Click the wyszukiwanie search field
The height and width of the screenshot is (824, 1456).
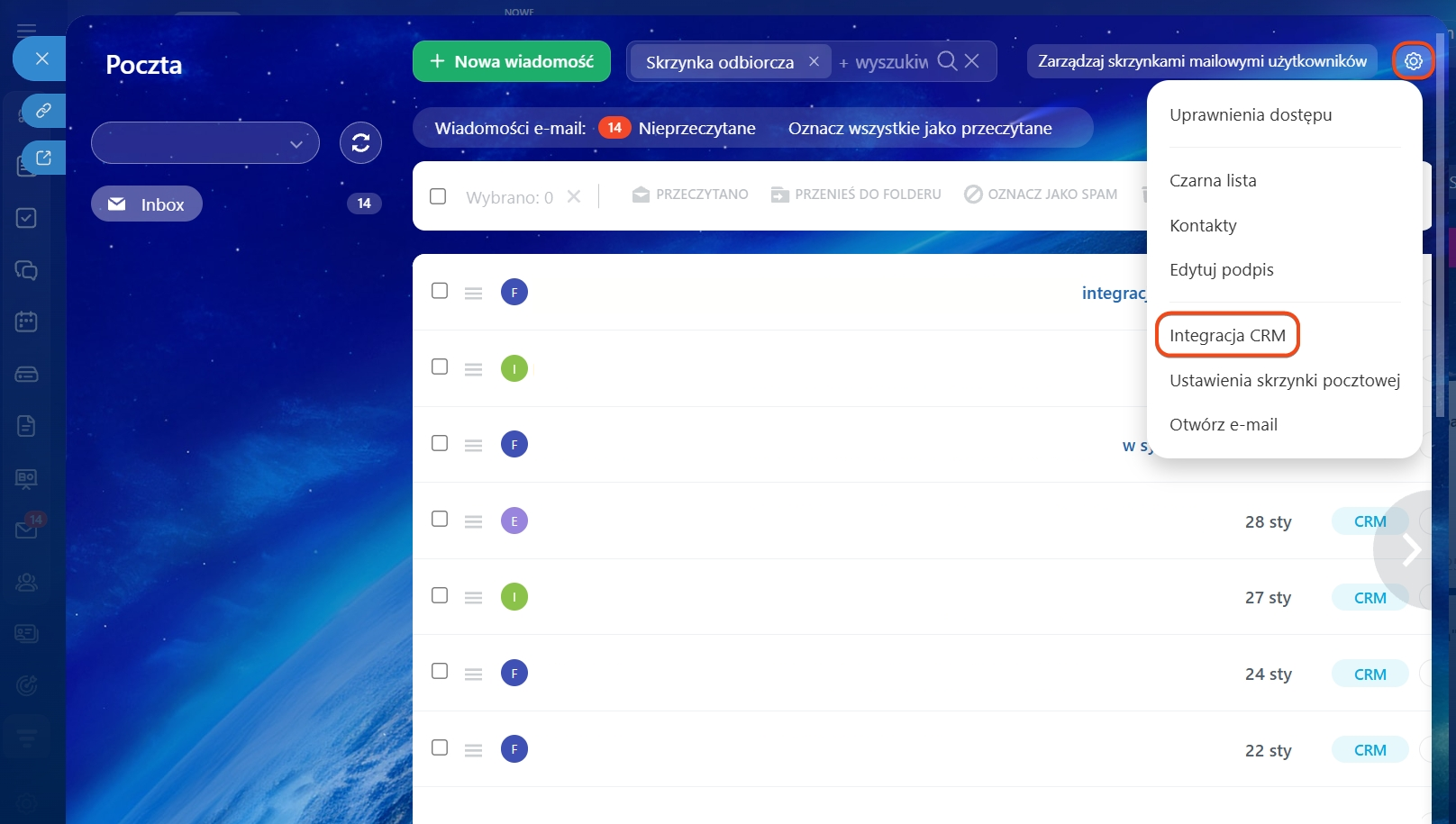[890, 62]
